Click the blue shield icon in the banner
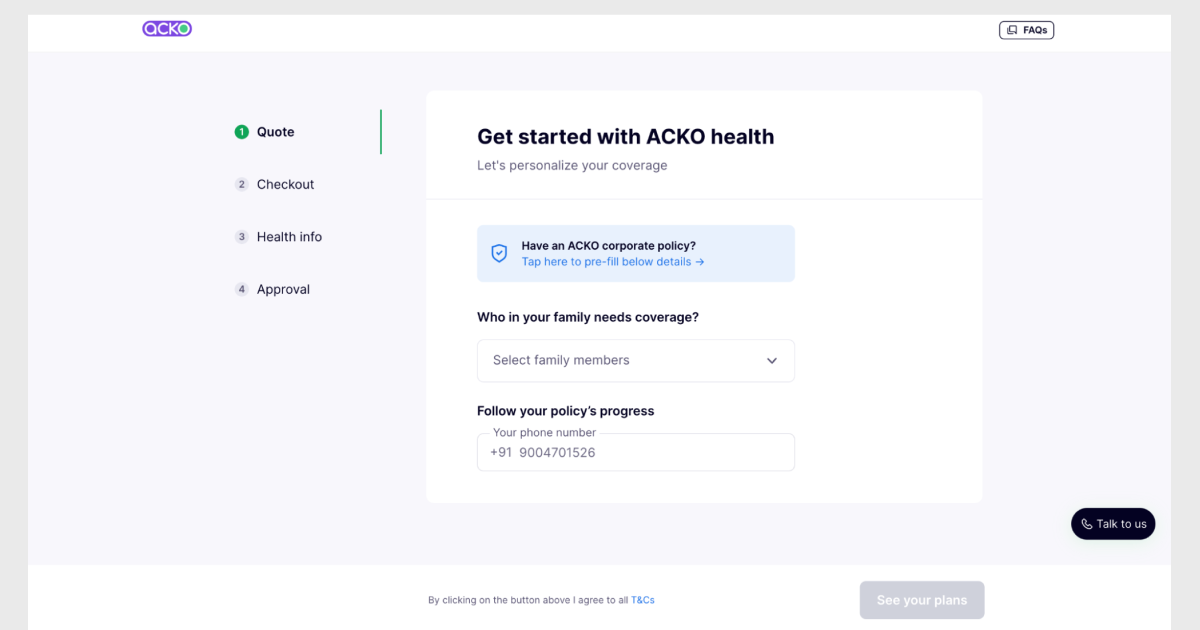Screen dimensions: 1200x630 point(497,253)
